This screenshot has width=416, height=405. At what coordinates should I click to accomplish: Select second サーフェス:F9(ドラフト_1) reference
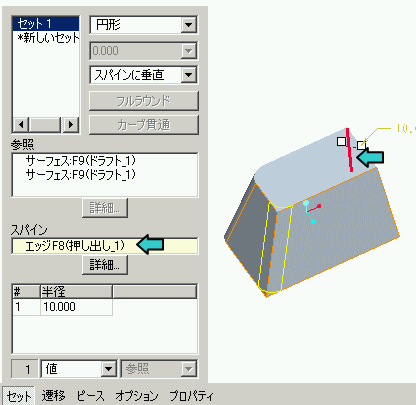[81, 174]
